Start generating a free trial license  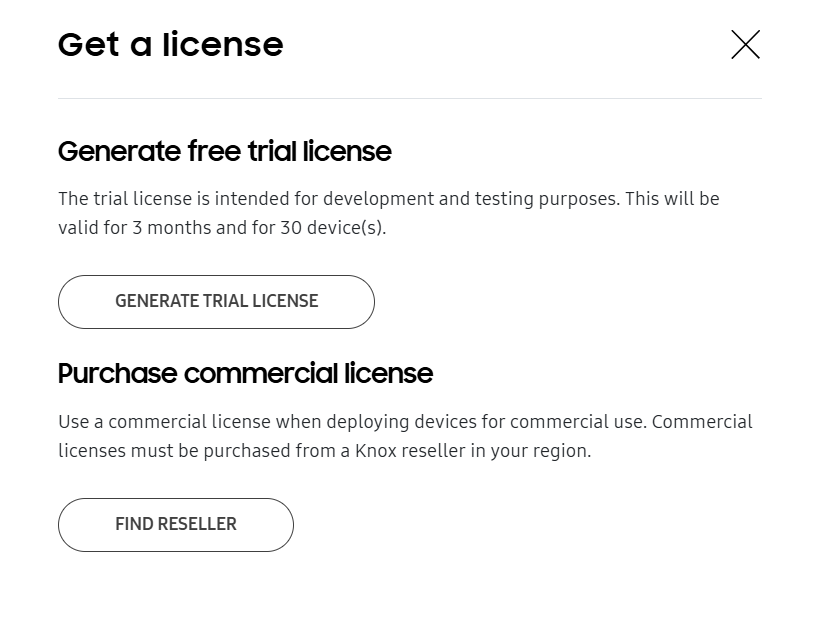(x=216, y=301)
